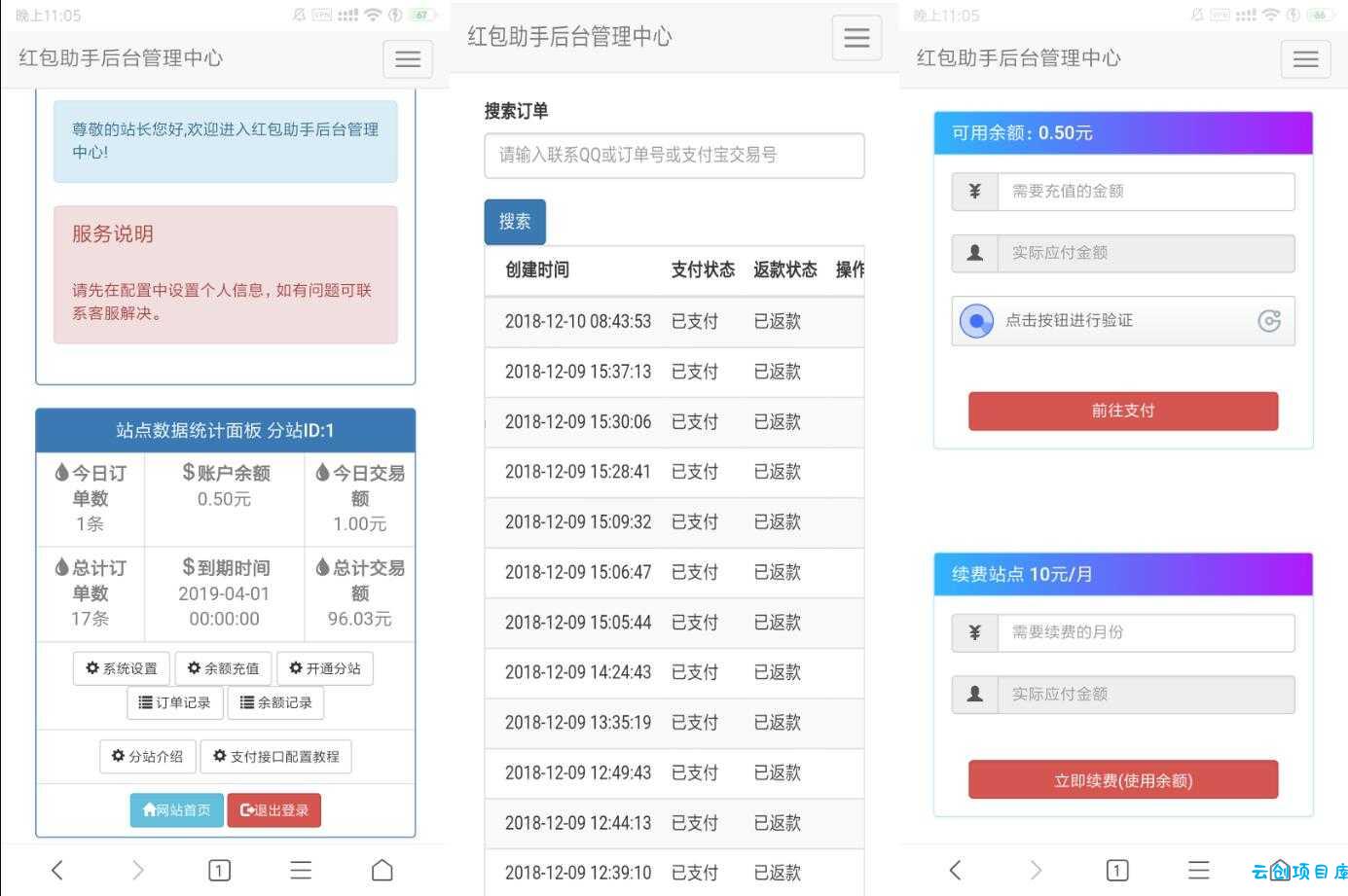Click 总计订单数 17条 stat cell

click(91, 594)
